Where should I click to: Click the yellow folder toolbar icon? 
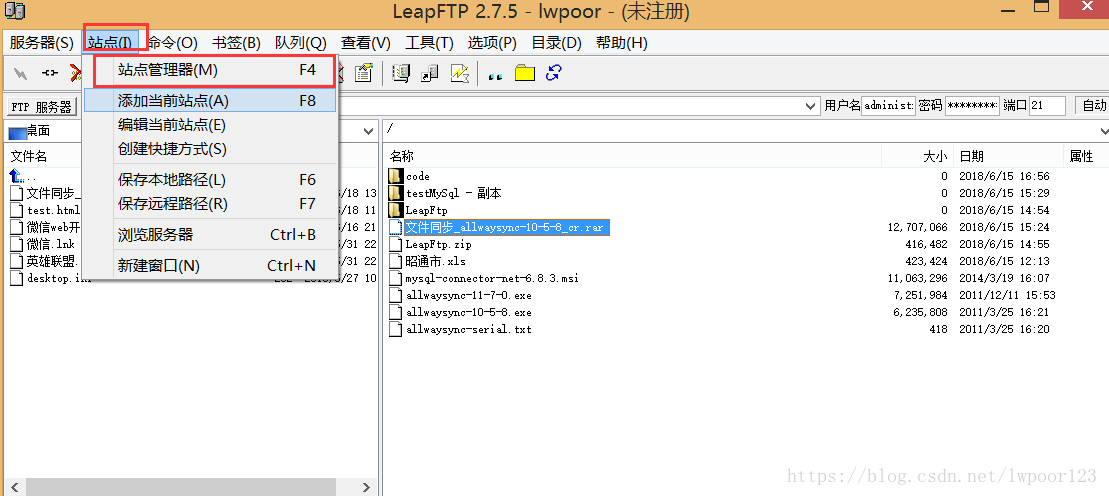point(525,73)
